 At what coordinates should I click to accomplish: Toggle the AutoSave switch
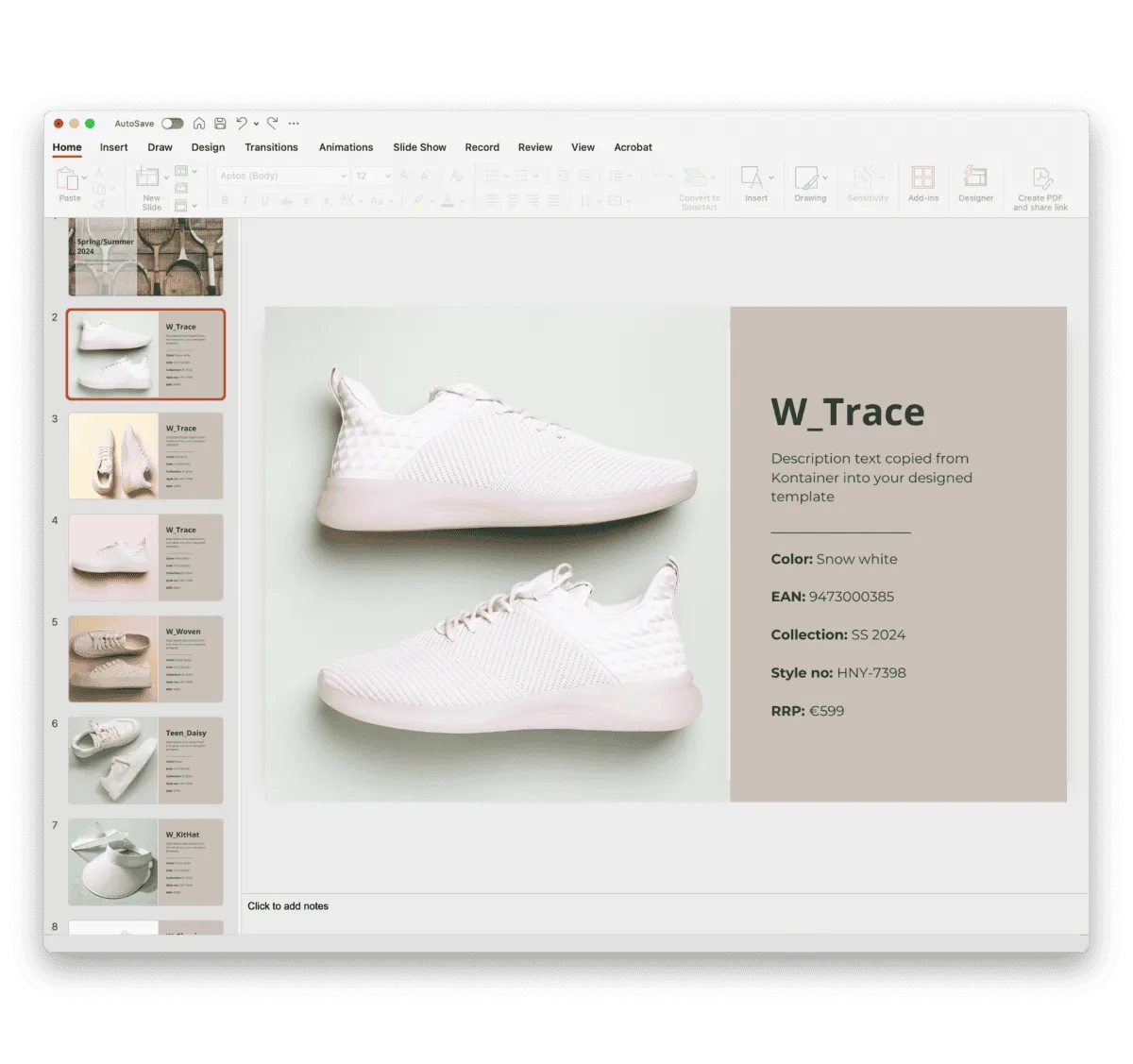[172, 123]
